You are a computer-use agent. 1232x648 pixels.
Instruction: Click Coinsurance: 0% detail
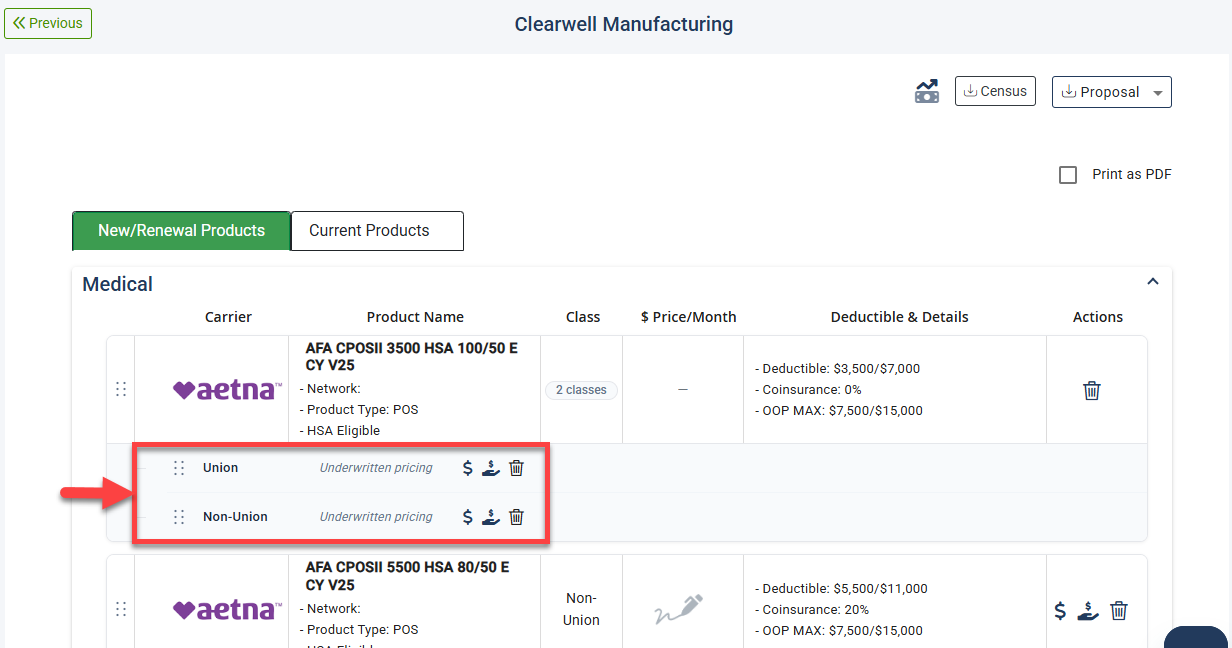coord(807,390)
